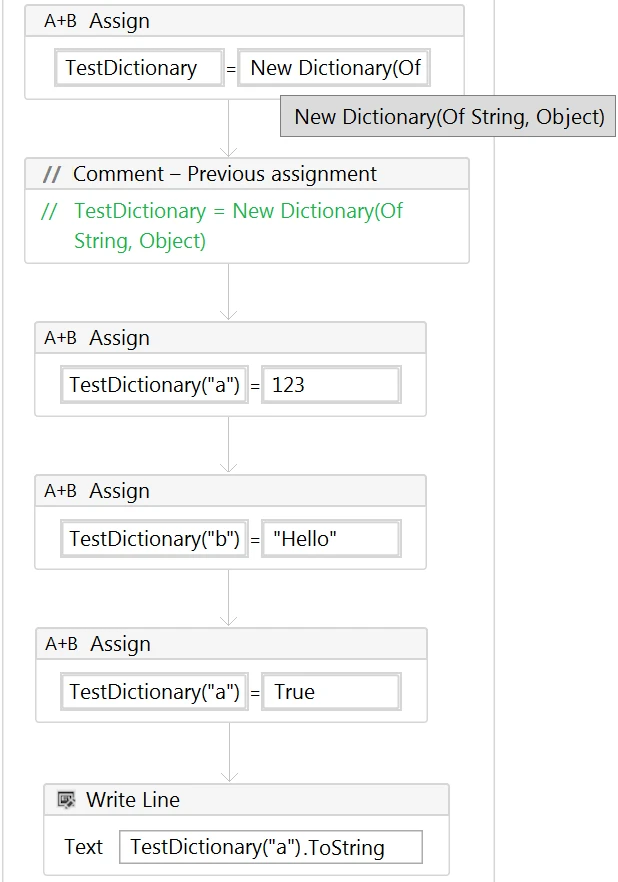618x882 pixels.
Task: Select the Write Line activity title bar
Action: pyautogui.click(x=250, y=800)
